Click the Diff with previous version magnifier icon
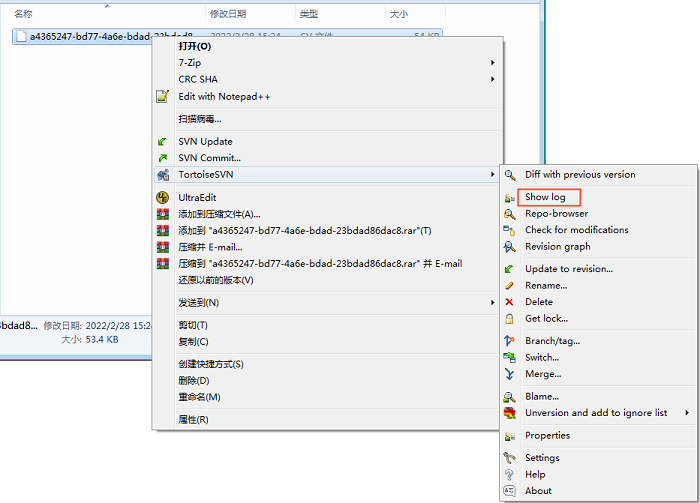This screenshot has width=700, height=503. point(510,175)
